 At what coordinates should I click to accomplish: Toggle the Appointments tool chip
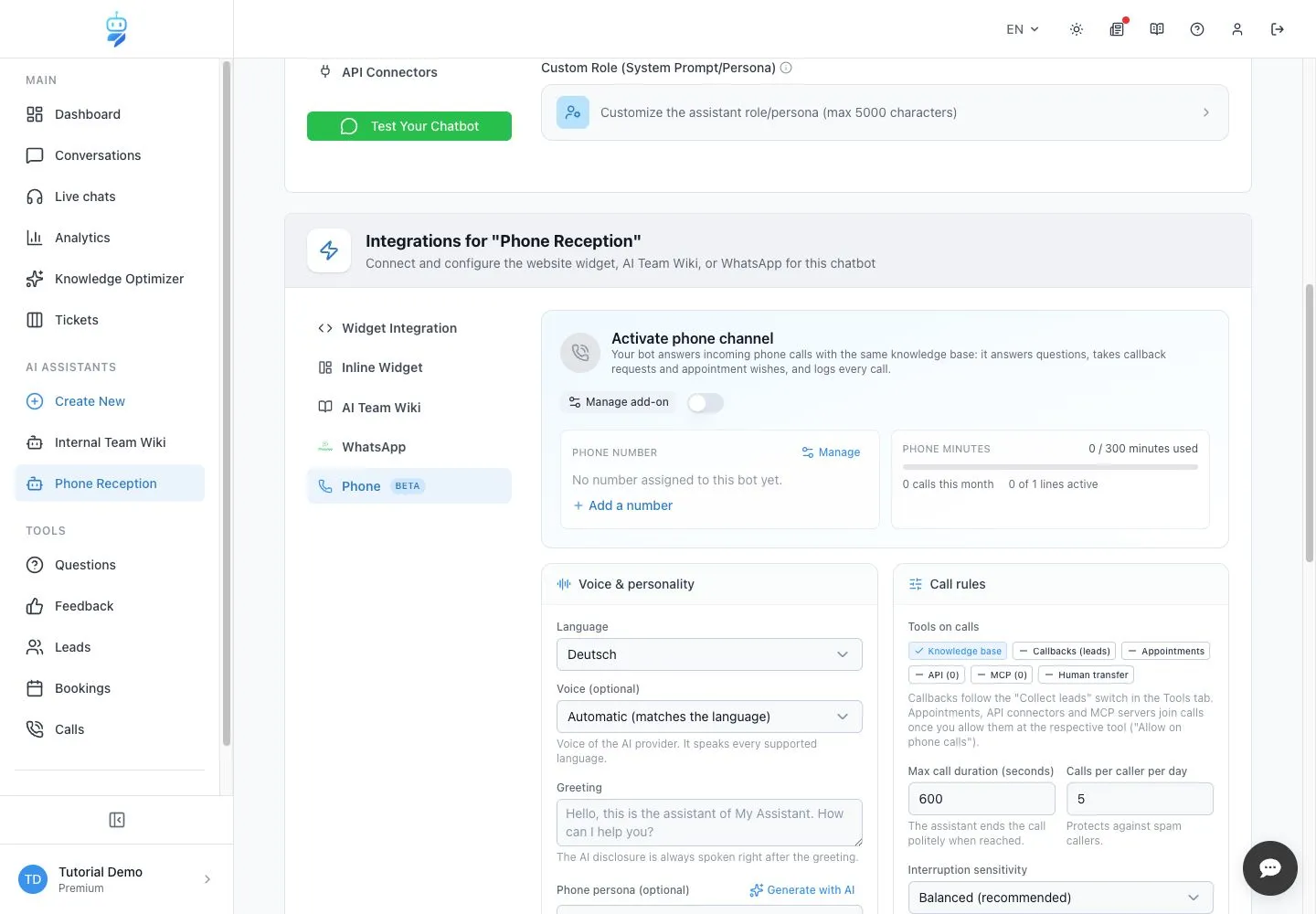point(1166,651)
